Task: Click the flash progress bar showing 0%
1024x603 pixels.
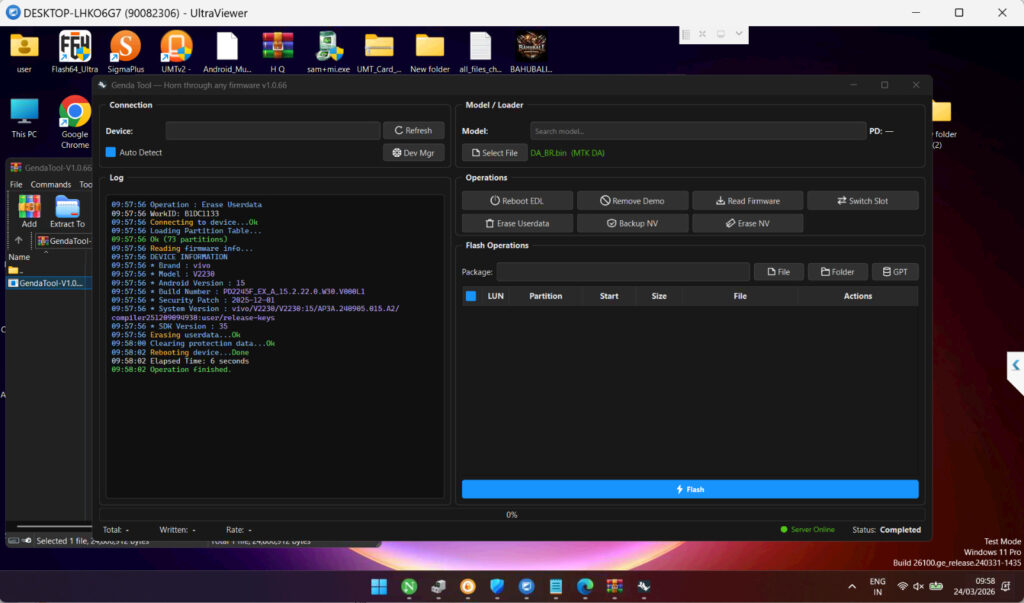Action: [x=511, y=514]
